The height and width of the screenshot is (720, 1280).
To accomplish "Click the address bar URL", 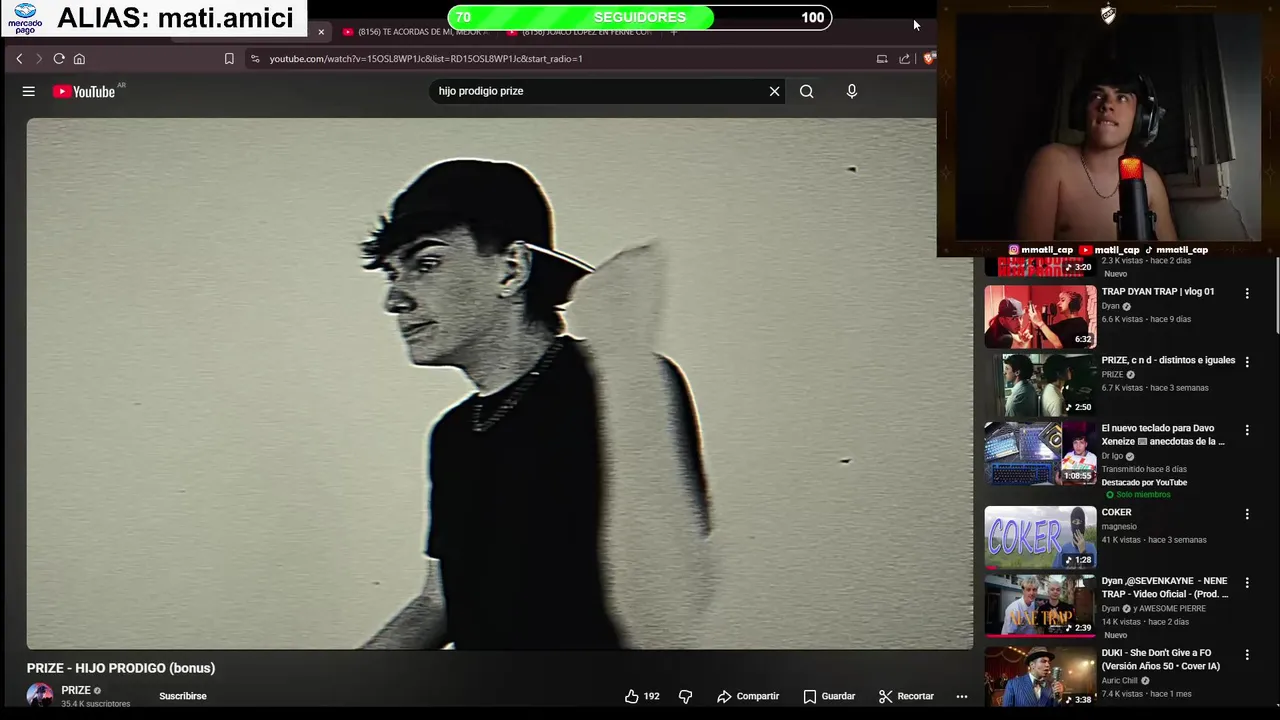I will click(x=426, y=59).
